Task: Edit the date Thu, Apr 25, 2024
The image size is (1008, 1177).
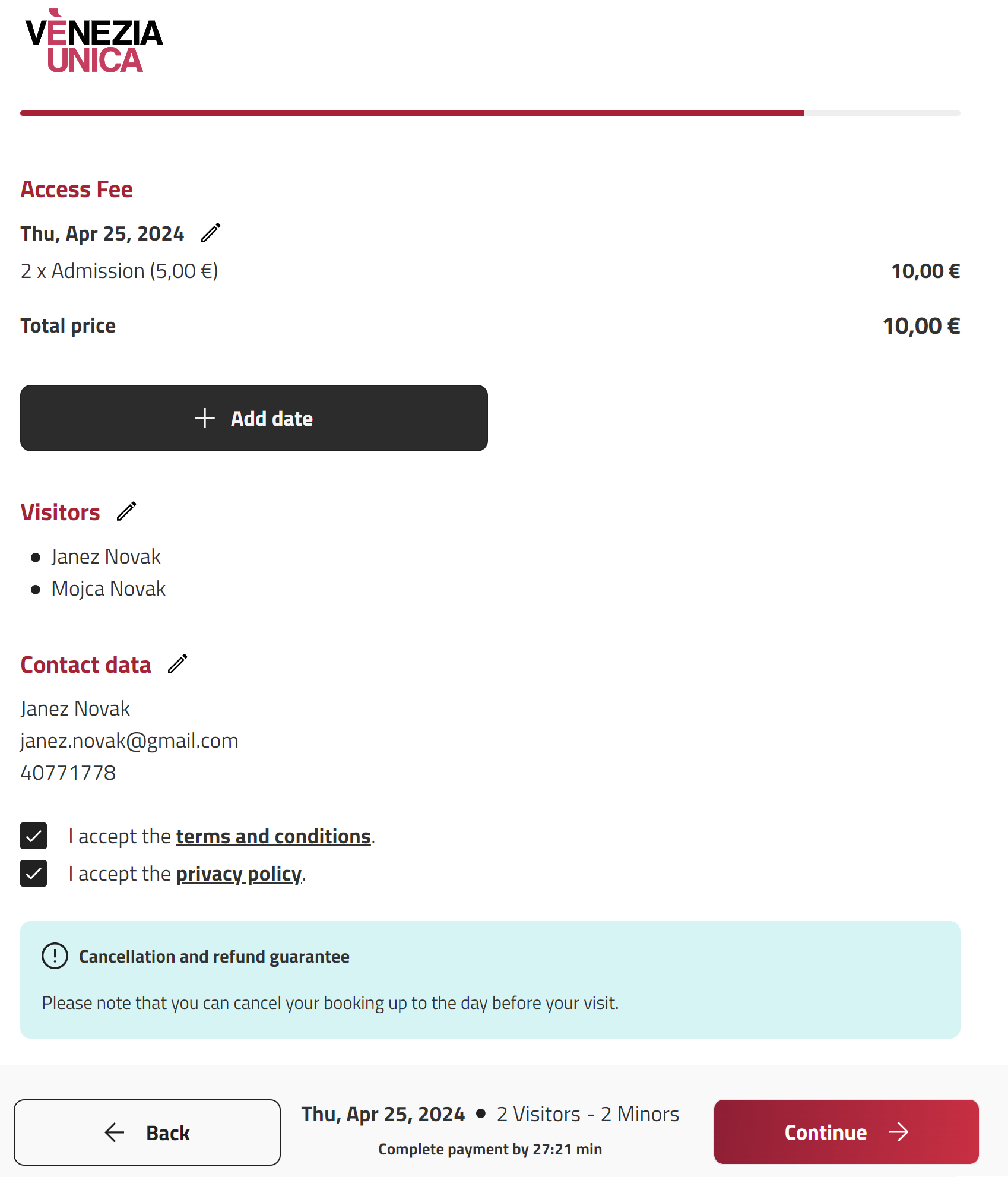Action: [x=211, y=233]
